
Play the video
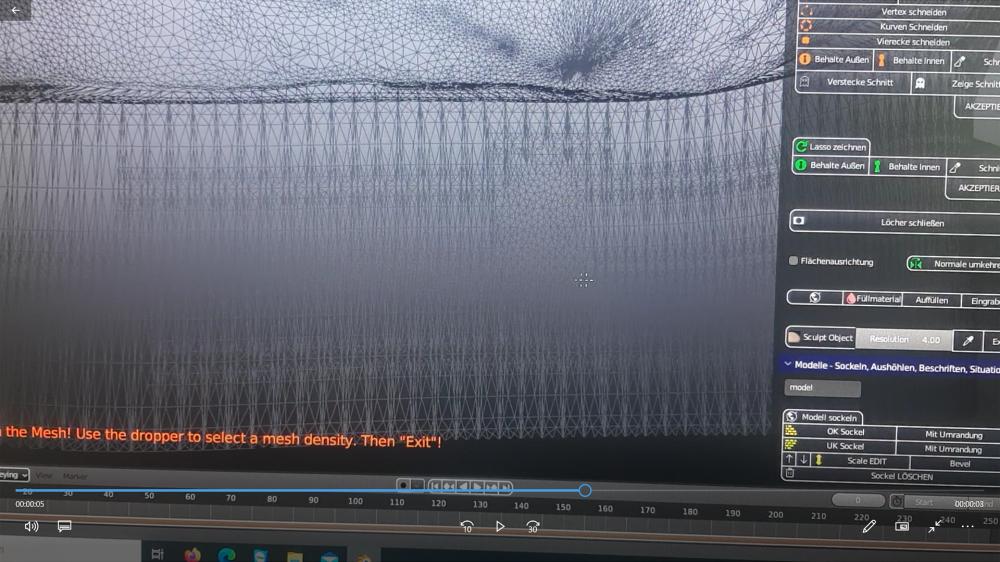click(x=500, y=526)
